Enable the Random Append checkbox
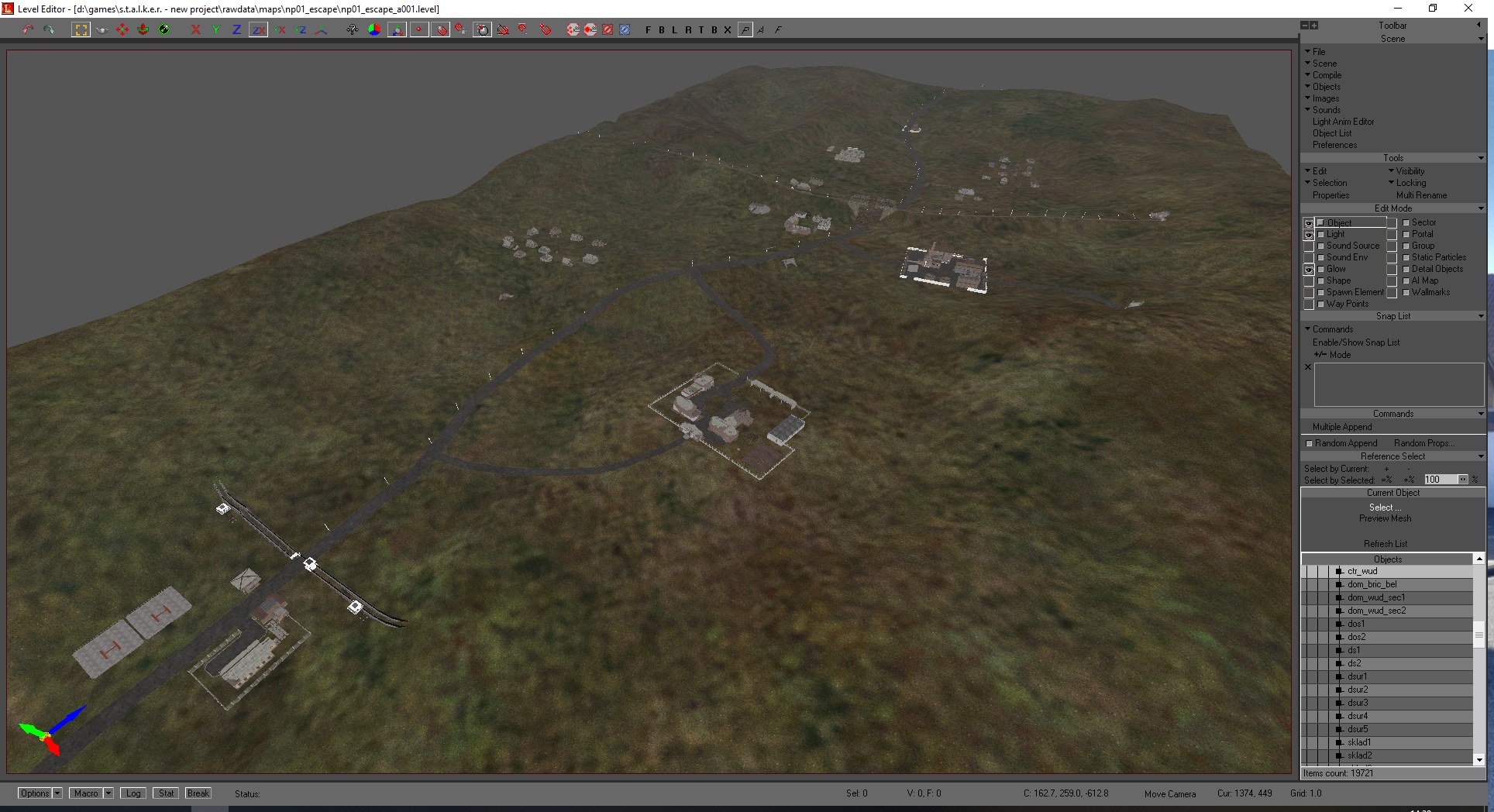 1310,444
